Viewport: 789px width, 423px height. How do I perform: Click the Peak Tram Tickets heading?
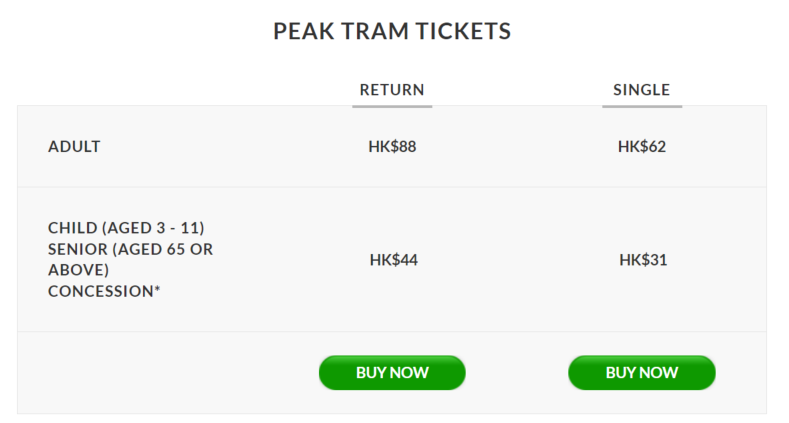392,31
